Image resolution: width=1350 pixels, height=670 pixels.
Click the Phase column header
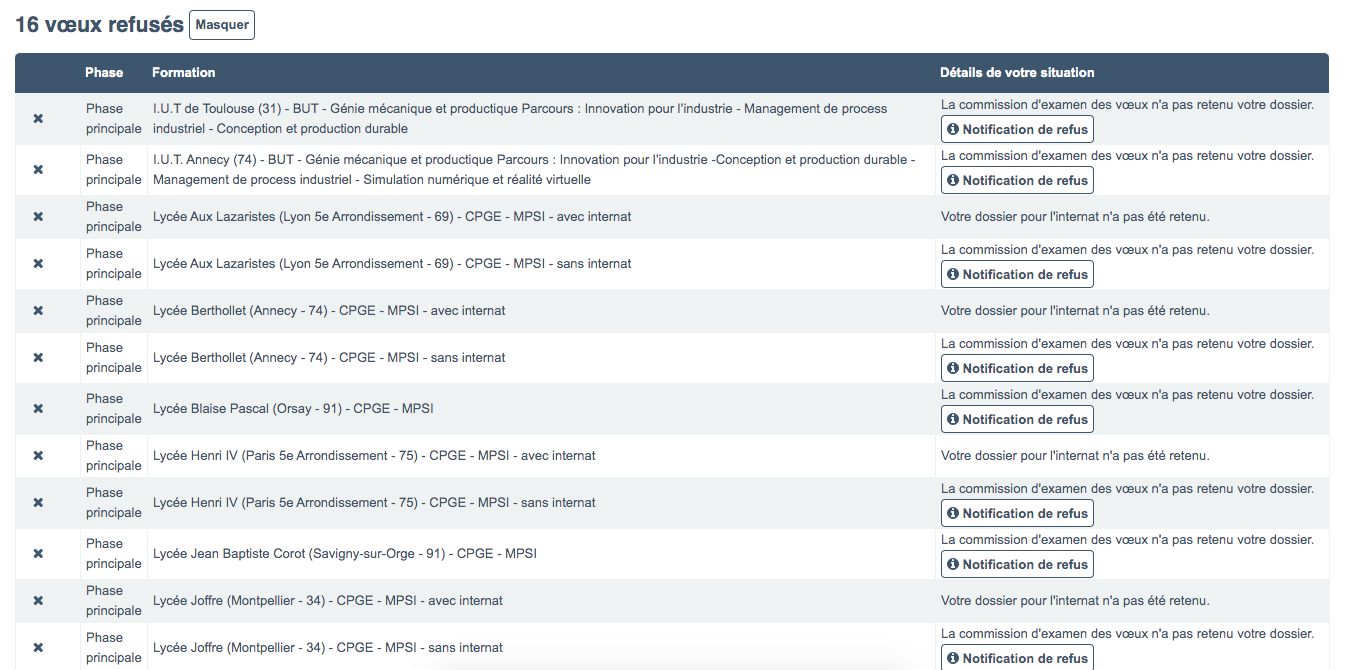click(x=104, y=73)
